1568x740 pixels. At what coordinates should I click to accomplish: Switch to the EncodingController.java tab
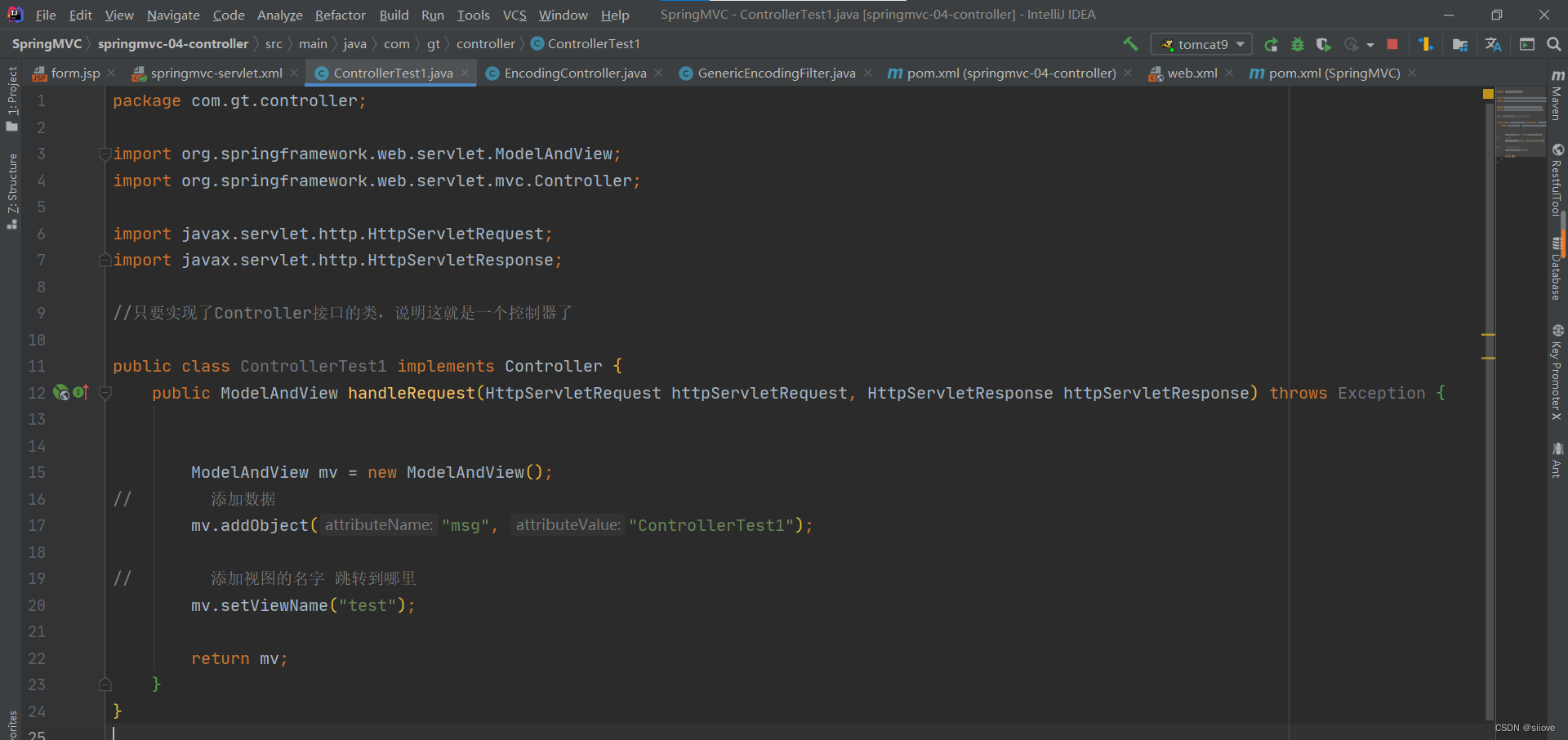click(x=572, y=73)
